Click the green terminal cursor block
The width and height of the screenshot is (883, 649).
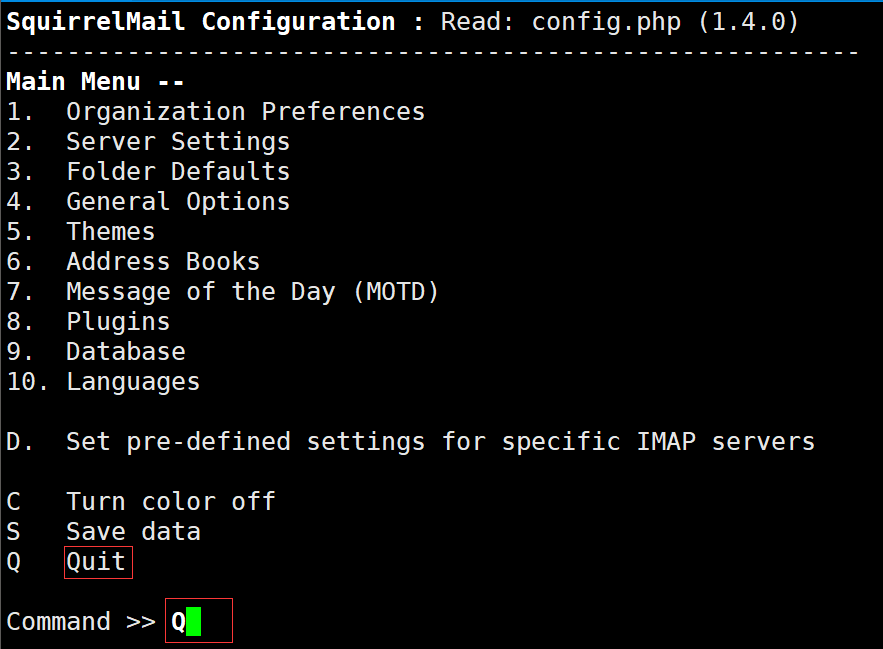coord(194,622)
